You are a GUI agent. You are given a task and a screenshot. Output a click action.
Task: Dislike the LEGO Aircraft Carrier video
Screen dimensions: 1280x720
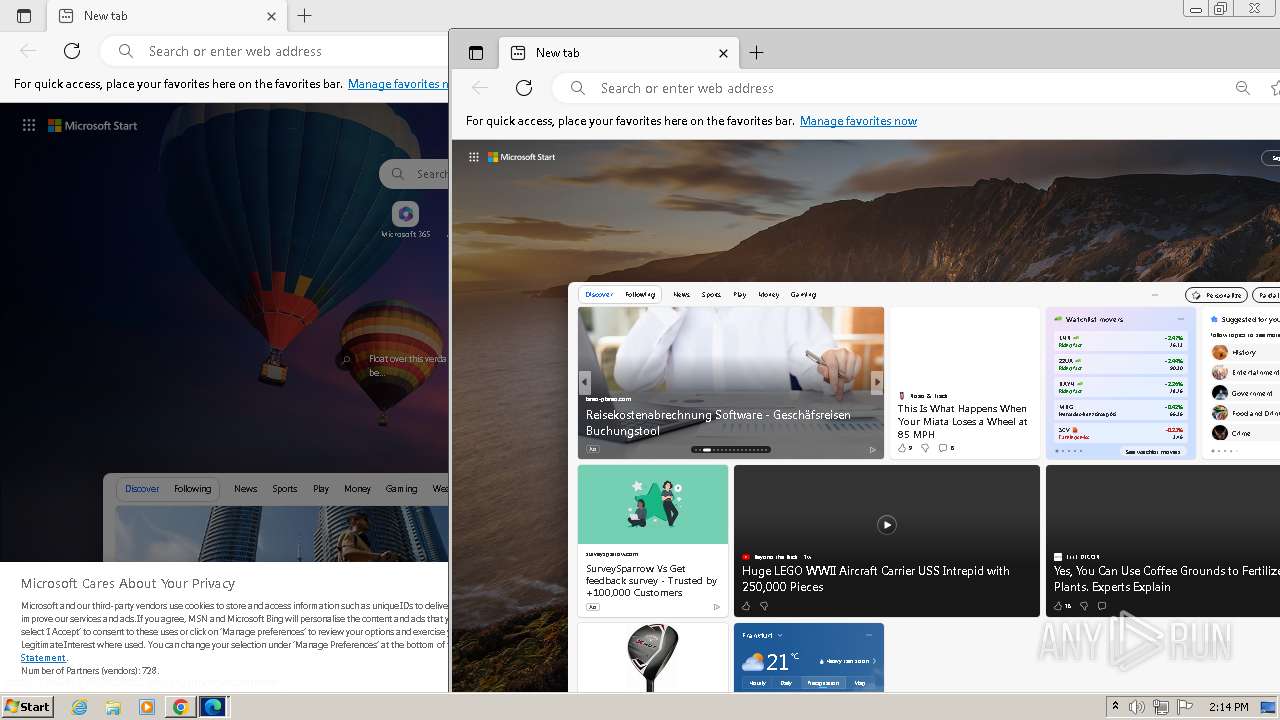[764, 606]
